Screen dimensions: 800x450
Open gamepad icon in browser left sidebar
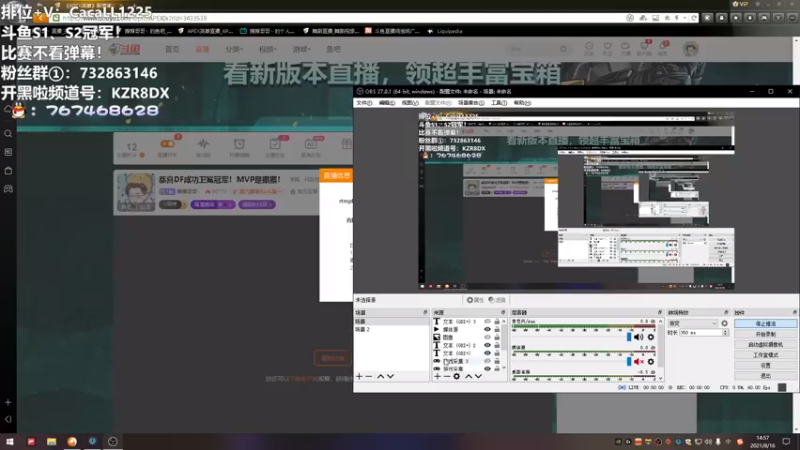8,189
